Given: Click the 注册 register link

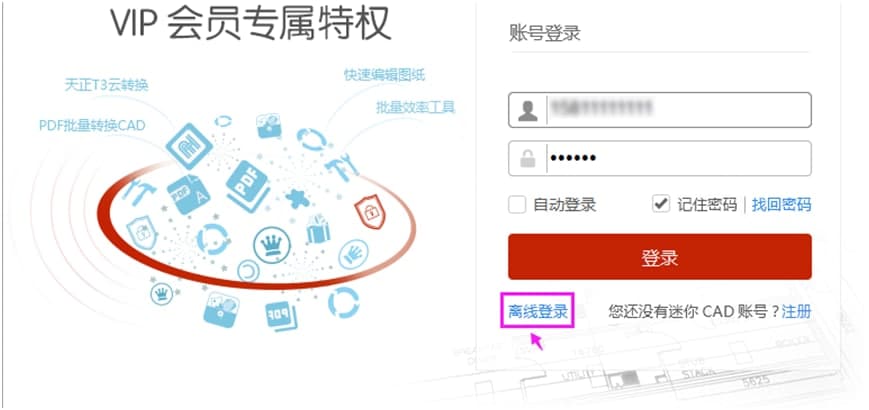Looking at the screenshot, I should pyautogui.click(x=796, y=311).
